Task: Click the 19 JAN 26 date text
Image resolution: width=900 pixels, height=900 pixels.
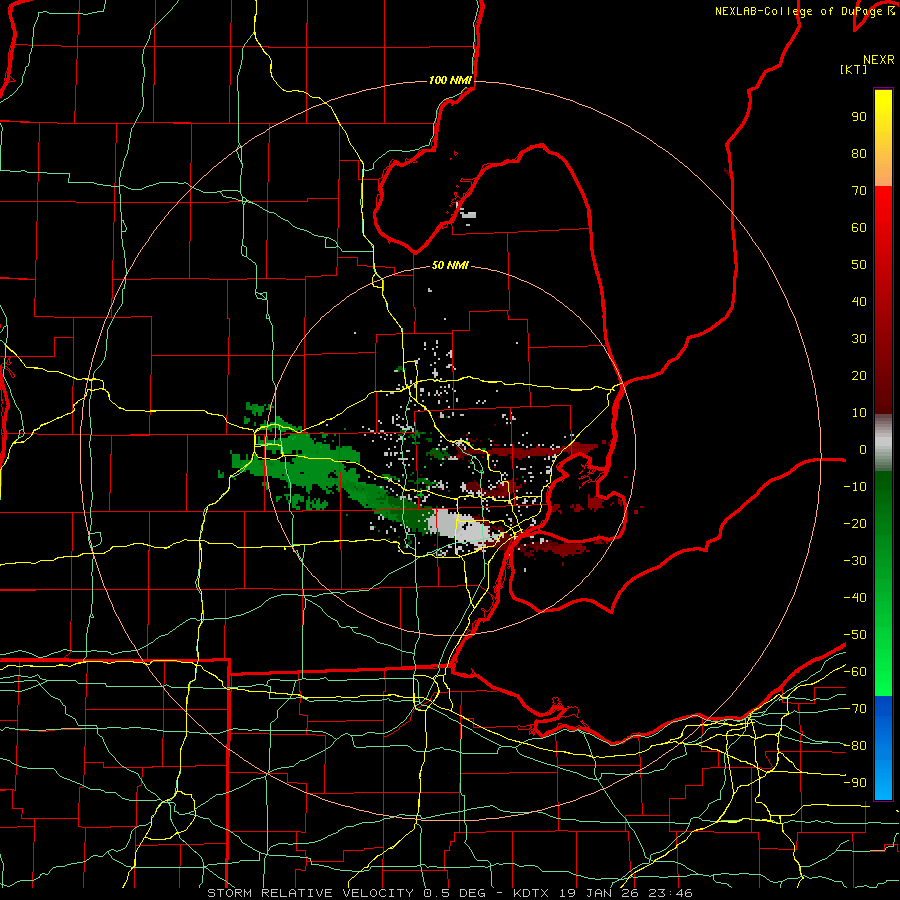Action: (597, 893)
